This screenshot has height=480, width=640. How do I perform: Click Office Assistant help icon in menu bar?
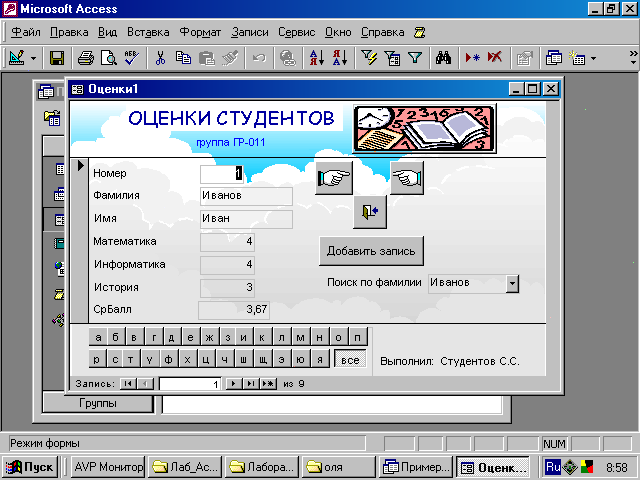pyautogui.click(x=419, y=32)
